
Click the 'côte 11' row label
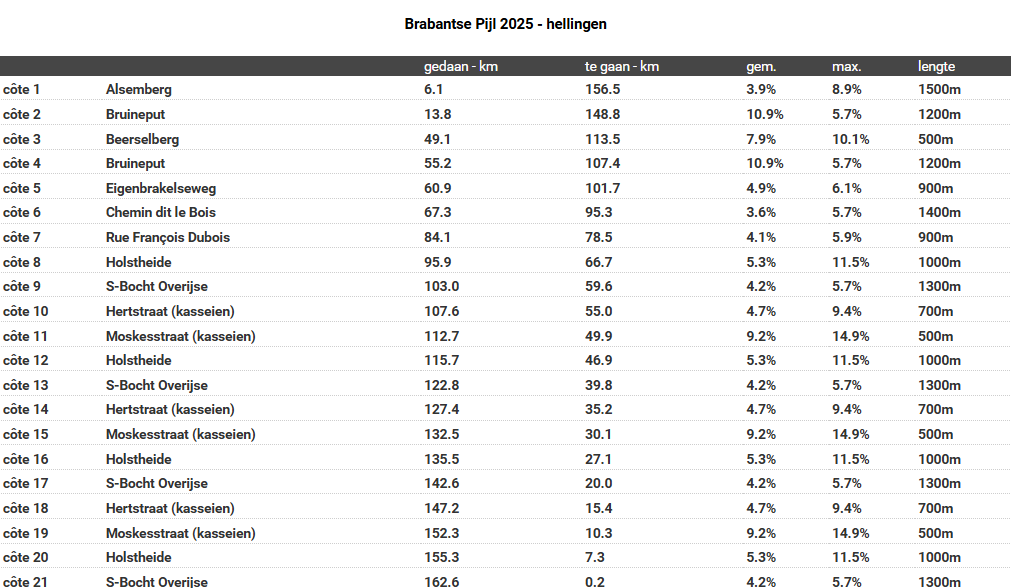(x=26, y=336)
